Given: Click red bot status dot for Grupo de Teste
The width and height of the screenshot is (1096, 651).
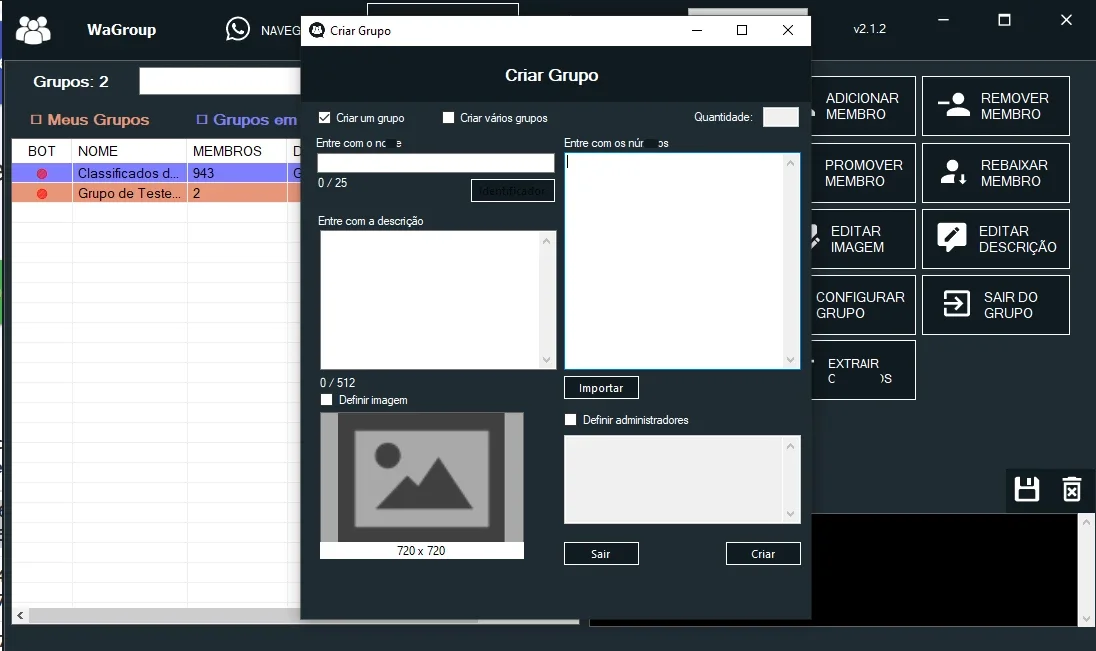Looking at the screenshot, I should pos(42,194).
